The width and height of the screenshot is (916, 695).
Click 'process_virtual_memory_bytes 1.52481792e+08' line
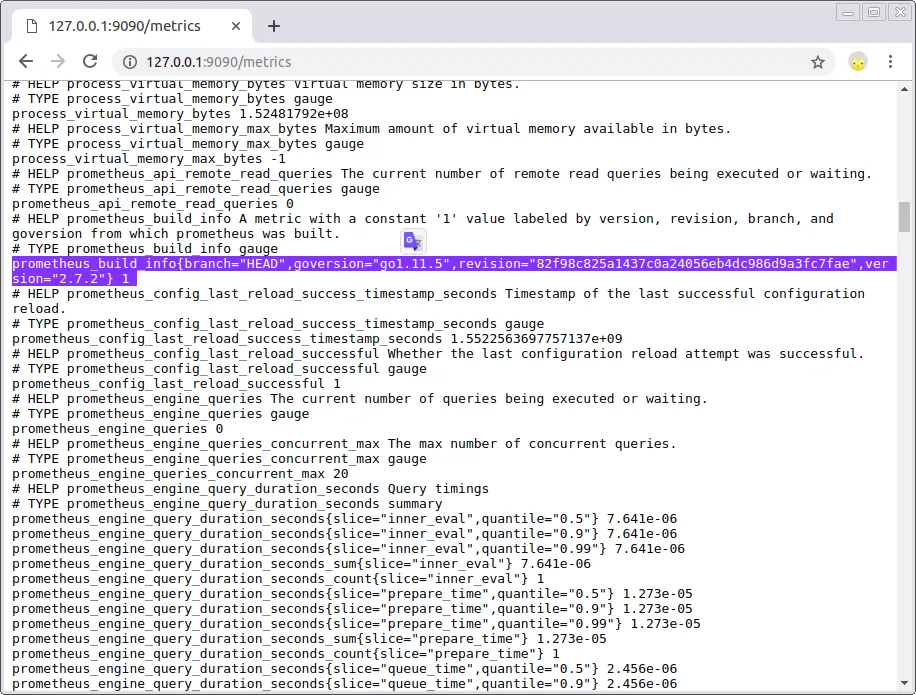point(180,114)
